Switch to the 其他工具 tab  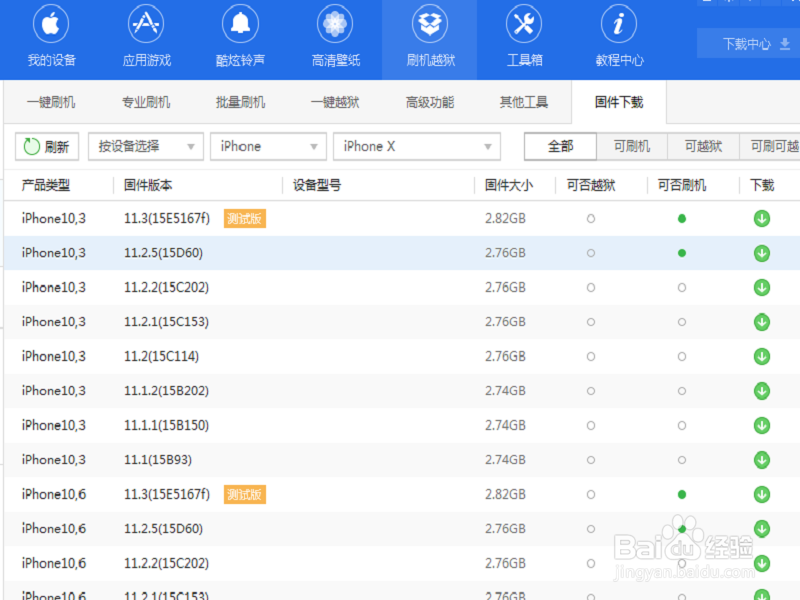click(x=524, y=103)
